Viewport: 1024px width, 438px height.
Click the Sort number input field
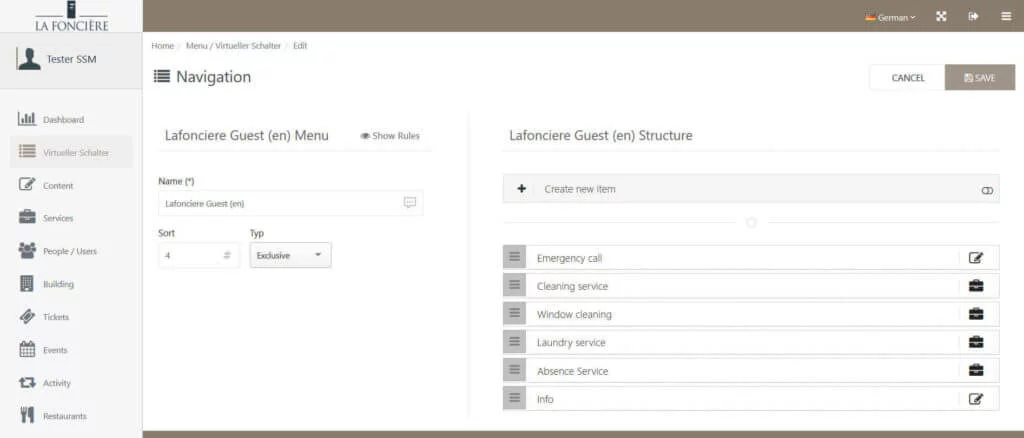pyautogui.click(x=192, y=255)
